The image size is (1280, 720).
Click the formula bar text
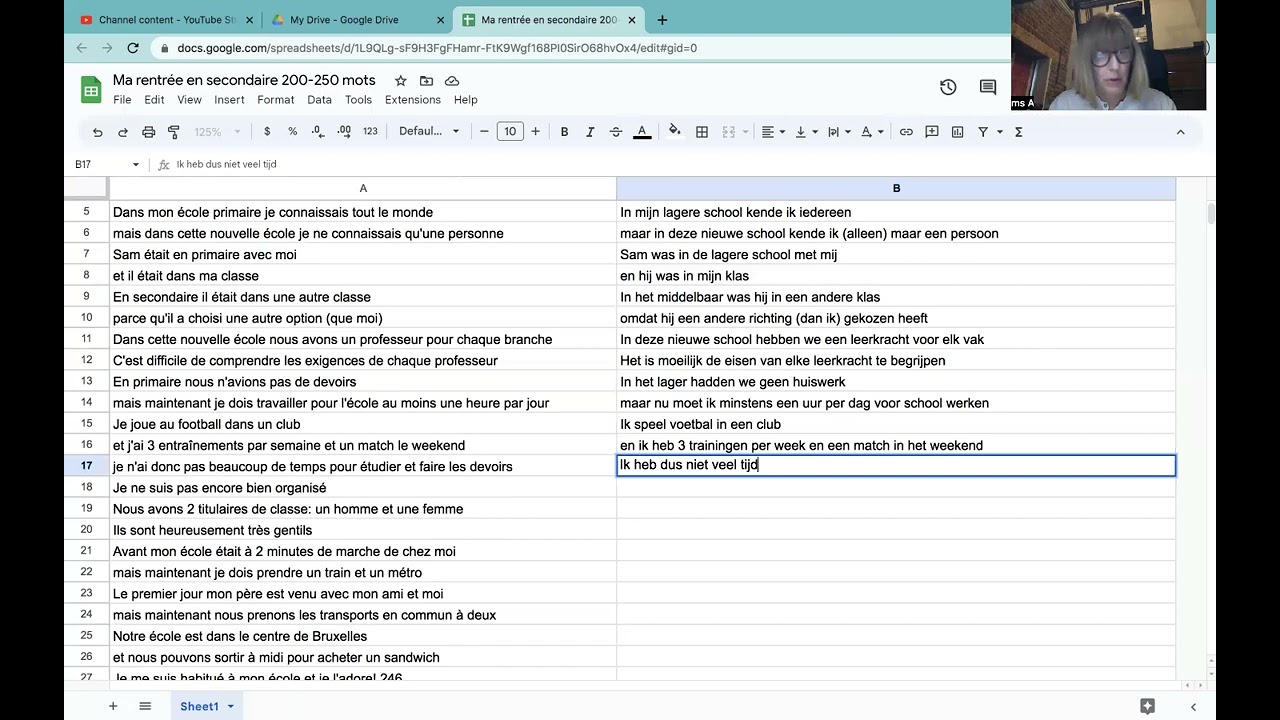click(x=226, y=164)
